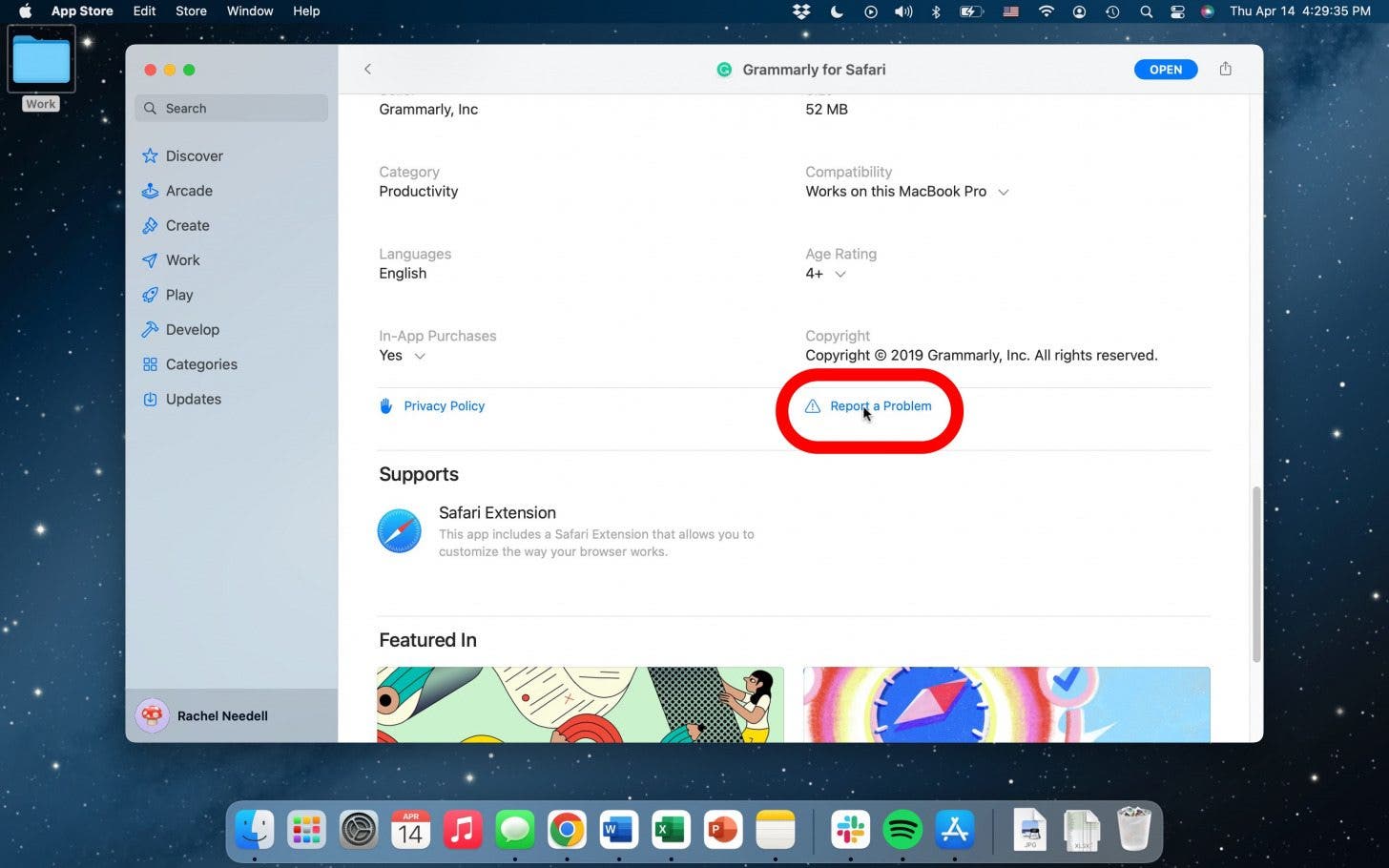Click the App Store Search field
1389x868 pixels.
[x=232, y=109]
